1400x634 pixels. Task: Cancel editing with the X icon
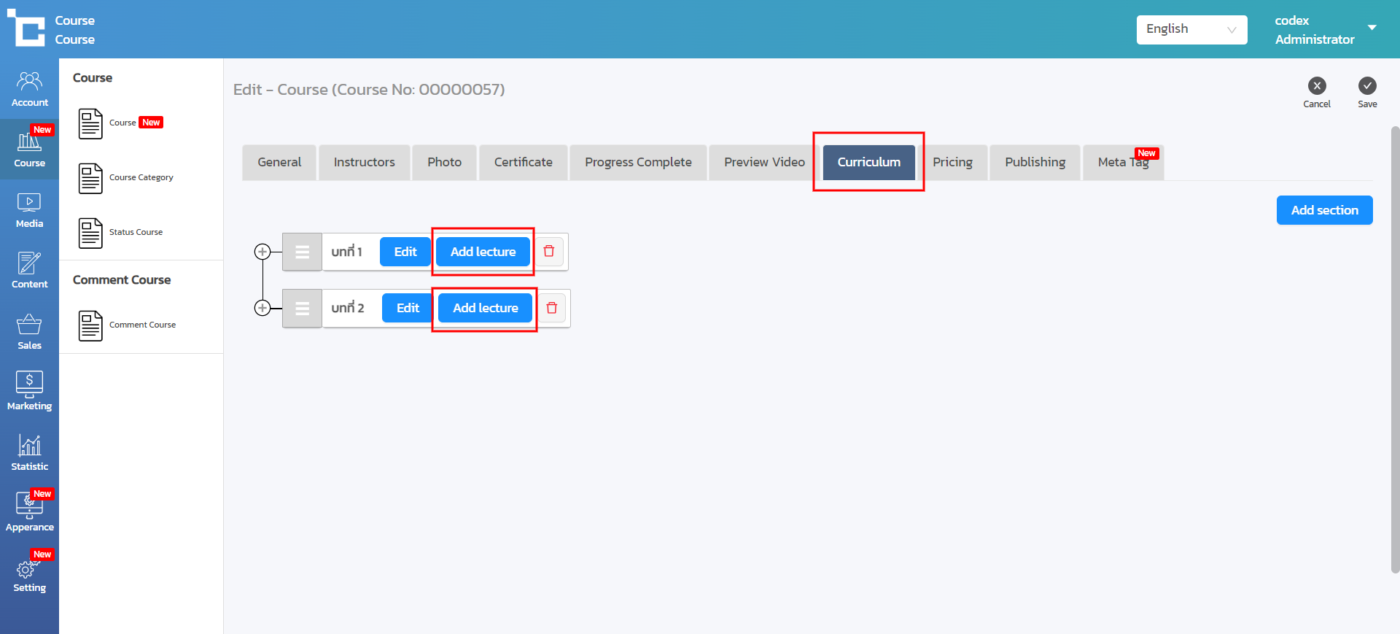1317,86
